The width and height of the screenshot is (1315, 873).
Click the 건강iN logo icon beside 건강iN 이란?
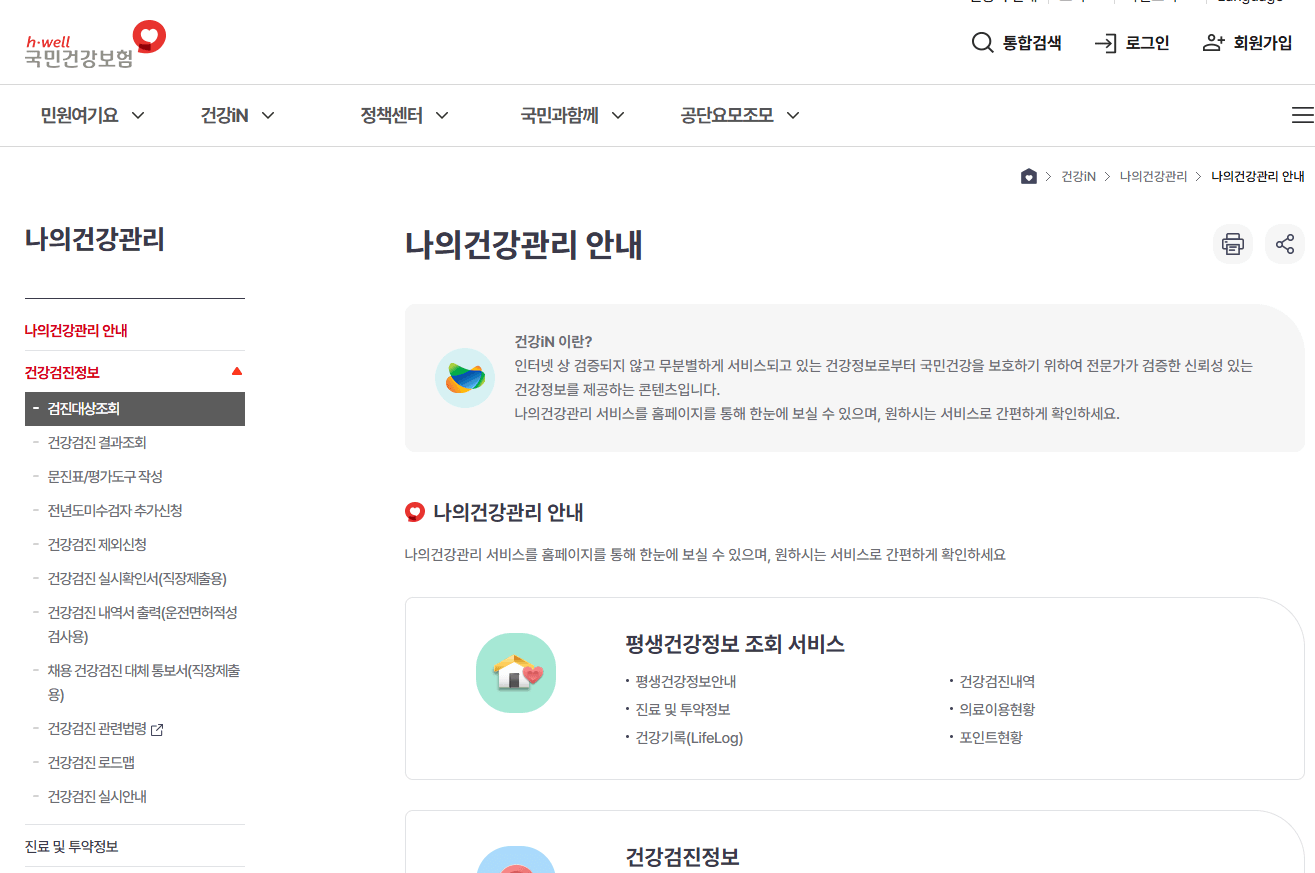click(465, 378)
